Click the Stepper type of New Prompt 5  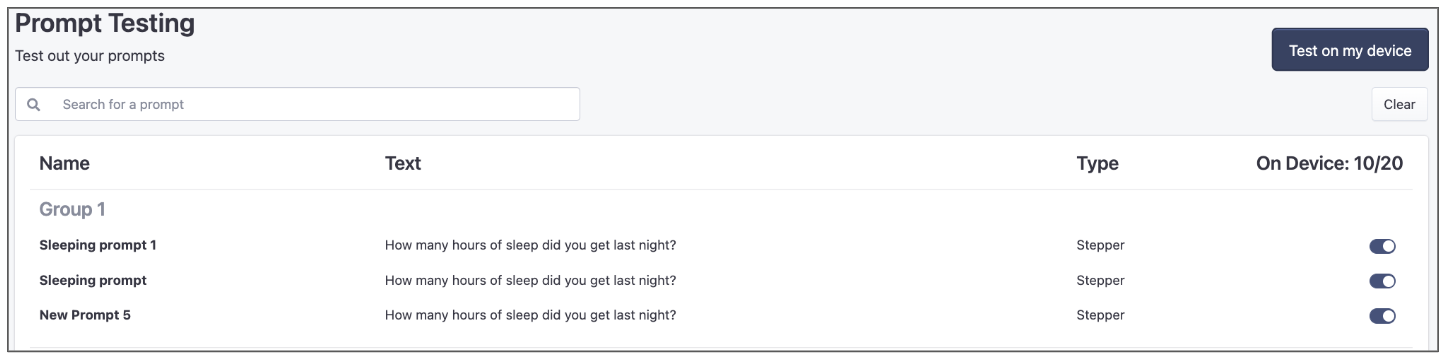point(1100,315)
